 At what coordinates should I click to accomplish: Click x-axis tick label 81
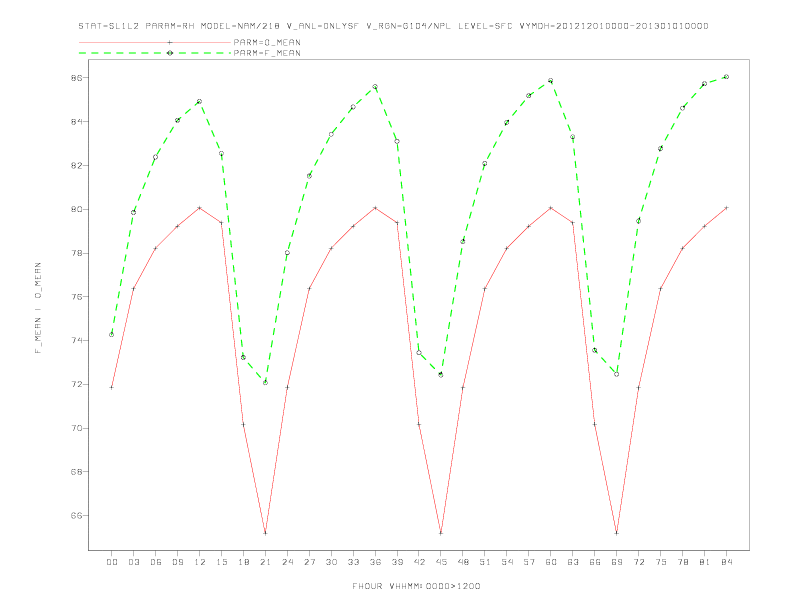(x=705, y=562)
